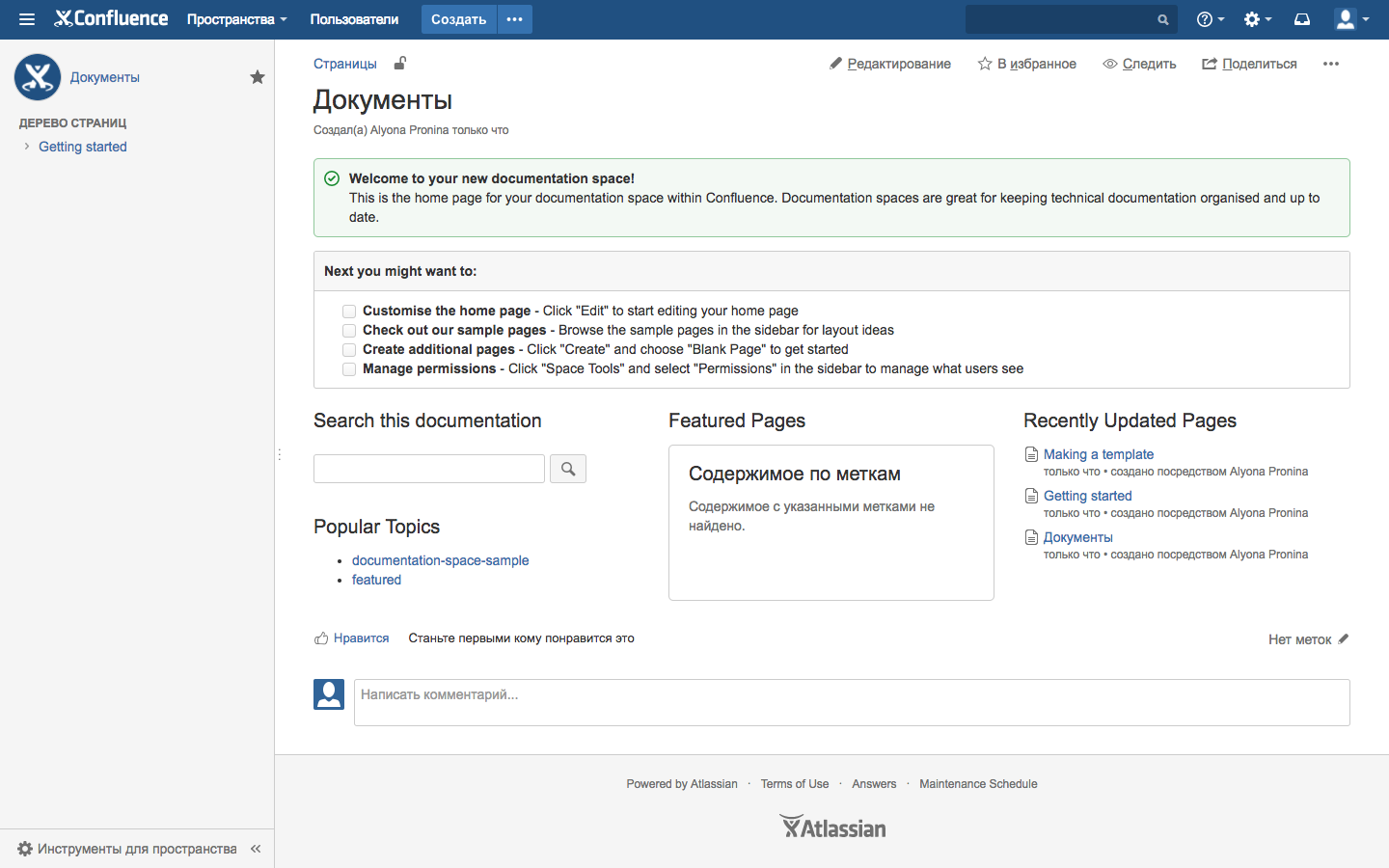Open the Пользователи menu item
This screenshot has height=868, width=1389.
coord(354,19)
